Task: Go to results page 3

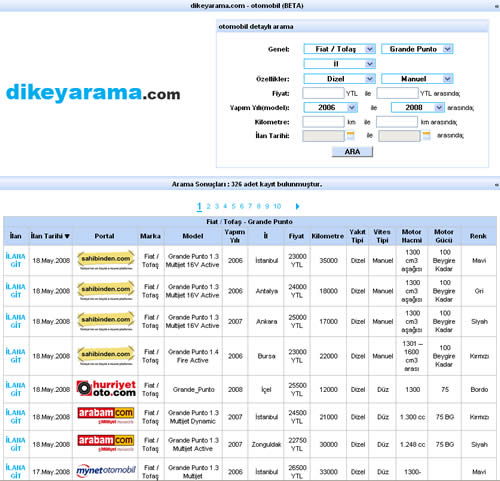Action: point(217,206)
